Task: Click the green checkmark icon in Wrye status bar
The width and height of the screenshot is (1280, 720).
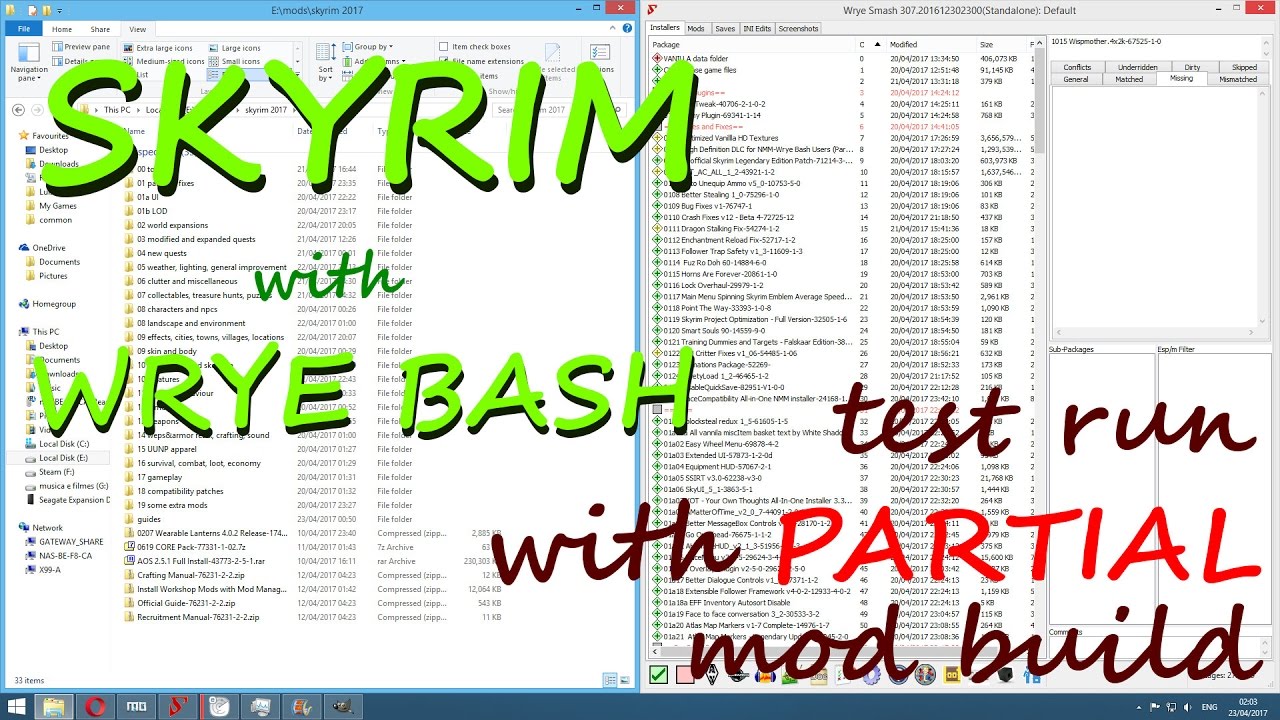Action: pyautogui.click(x=658, y=675)
